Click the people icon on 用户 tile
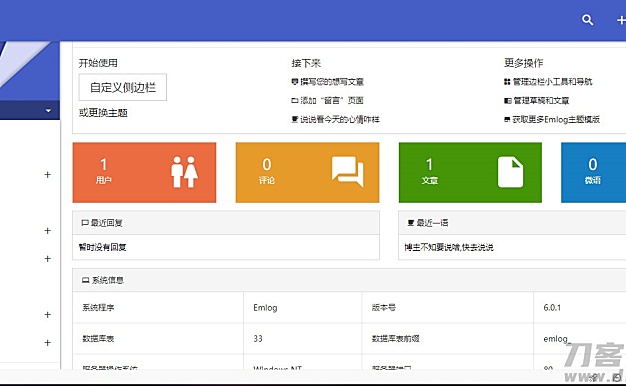 (x=184, y=172)
